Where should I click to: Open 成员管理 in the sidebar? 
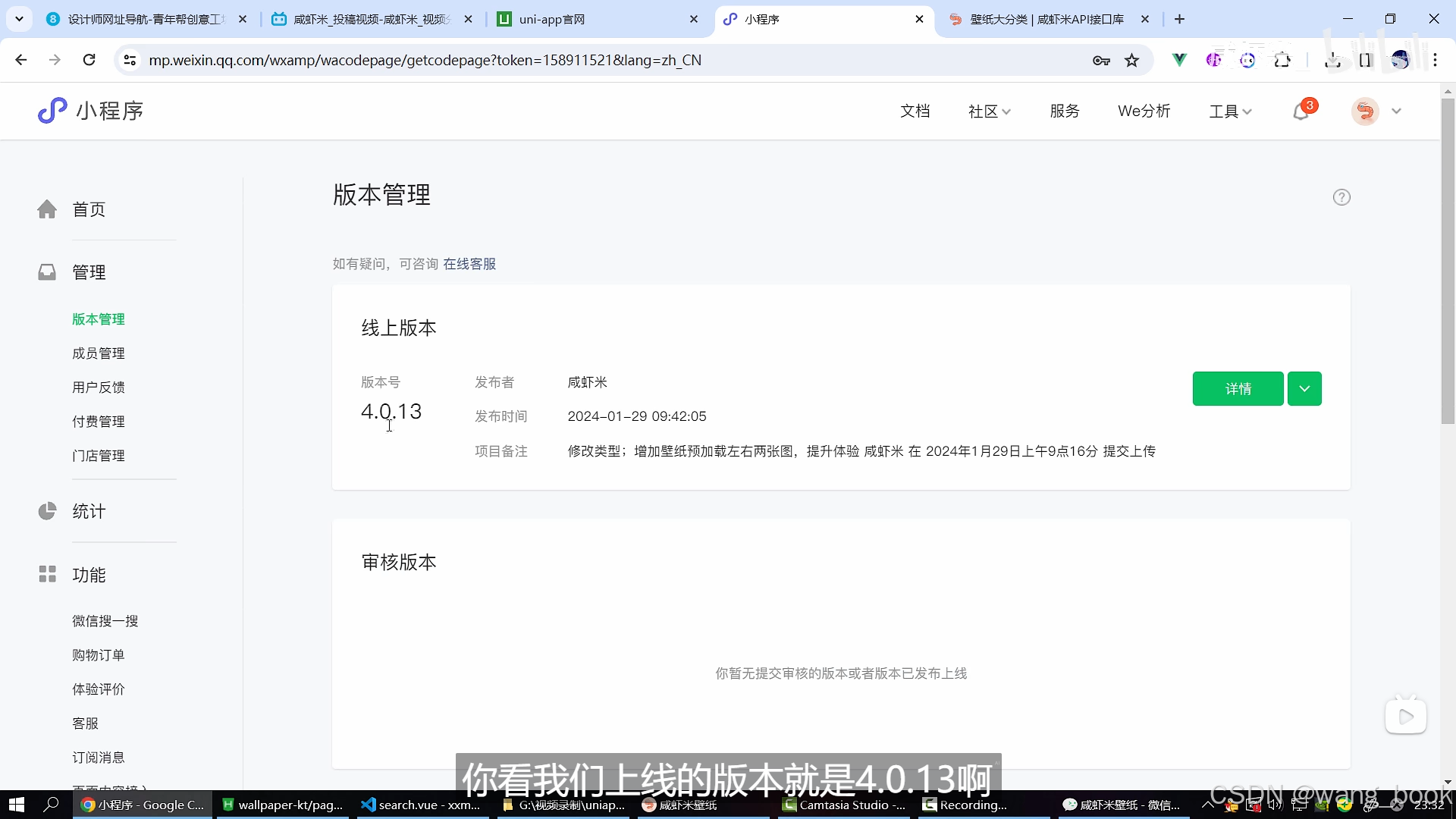pos(99,353)
